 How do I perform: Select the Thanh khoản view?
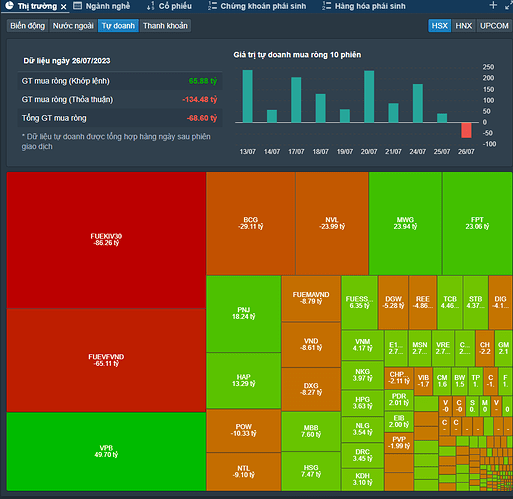click(165, 26)
